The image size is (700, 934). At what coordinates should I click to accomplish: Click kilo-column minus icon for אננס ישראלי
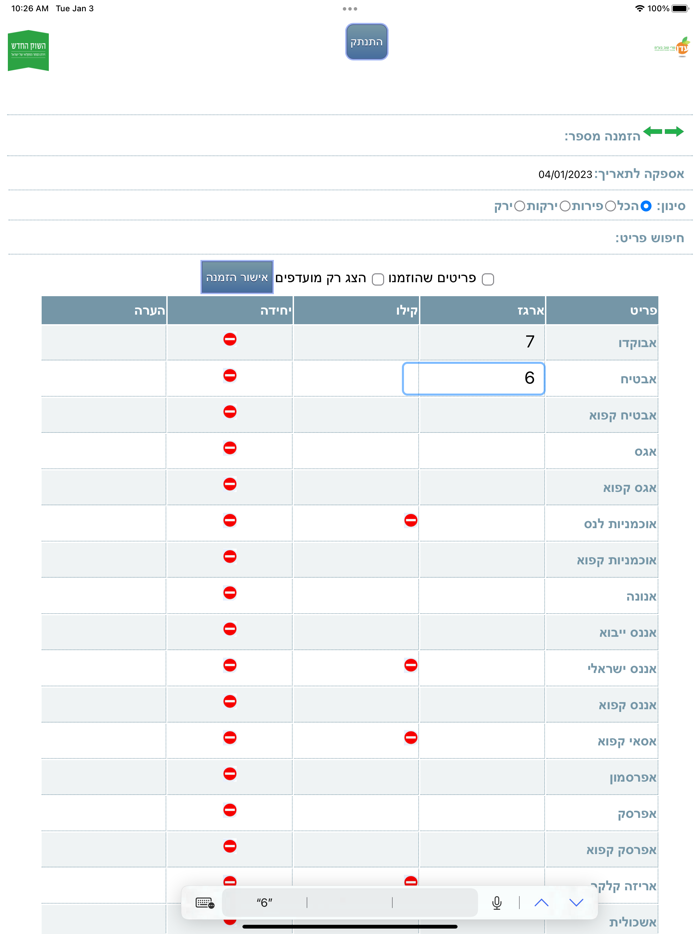click(x=410, y=665)
